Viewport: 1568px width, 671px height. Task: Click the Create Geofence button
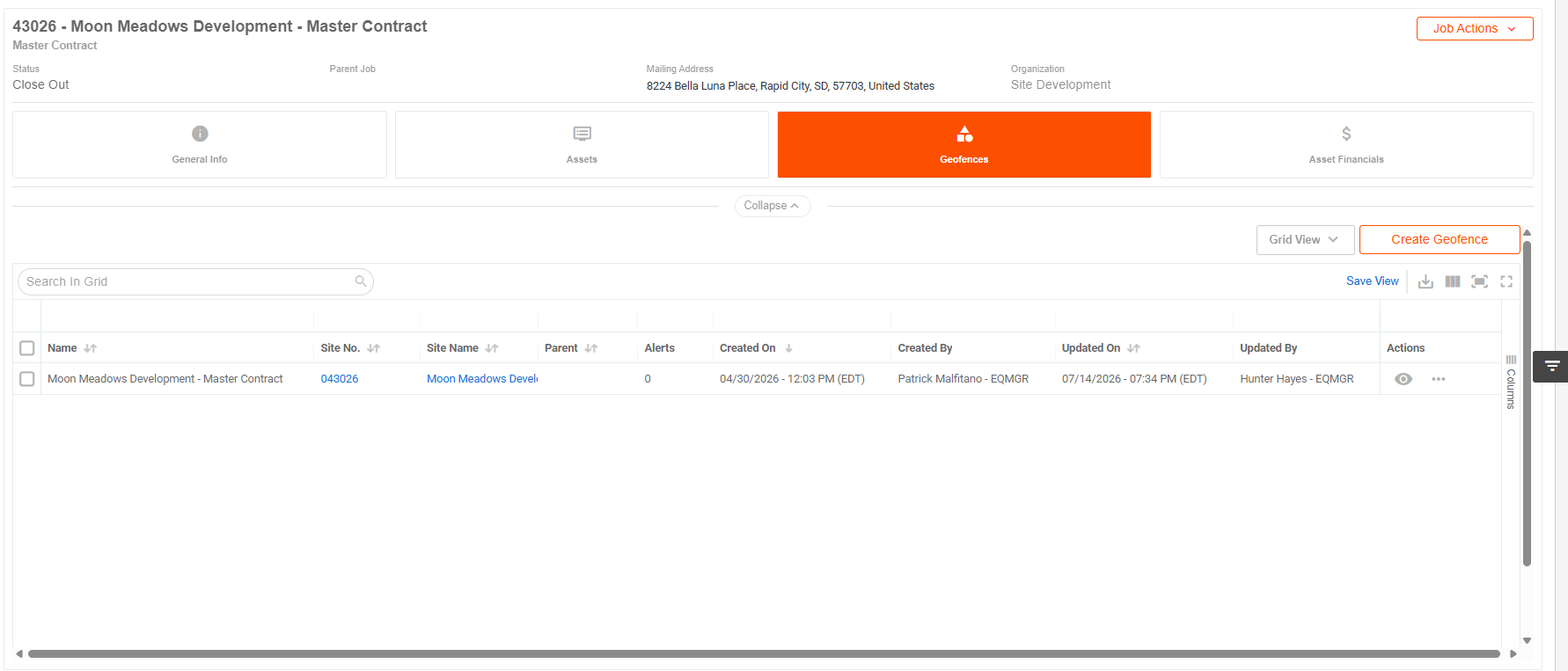(x=1440, y=239)
